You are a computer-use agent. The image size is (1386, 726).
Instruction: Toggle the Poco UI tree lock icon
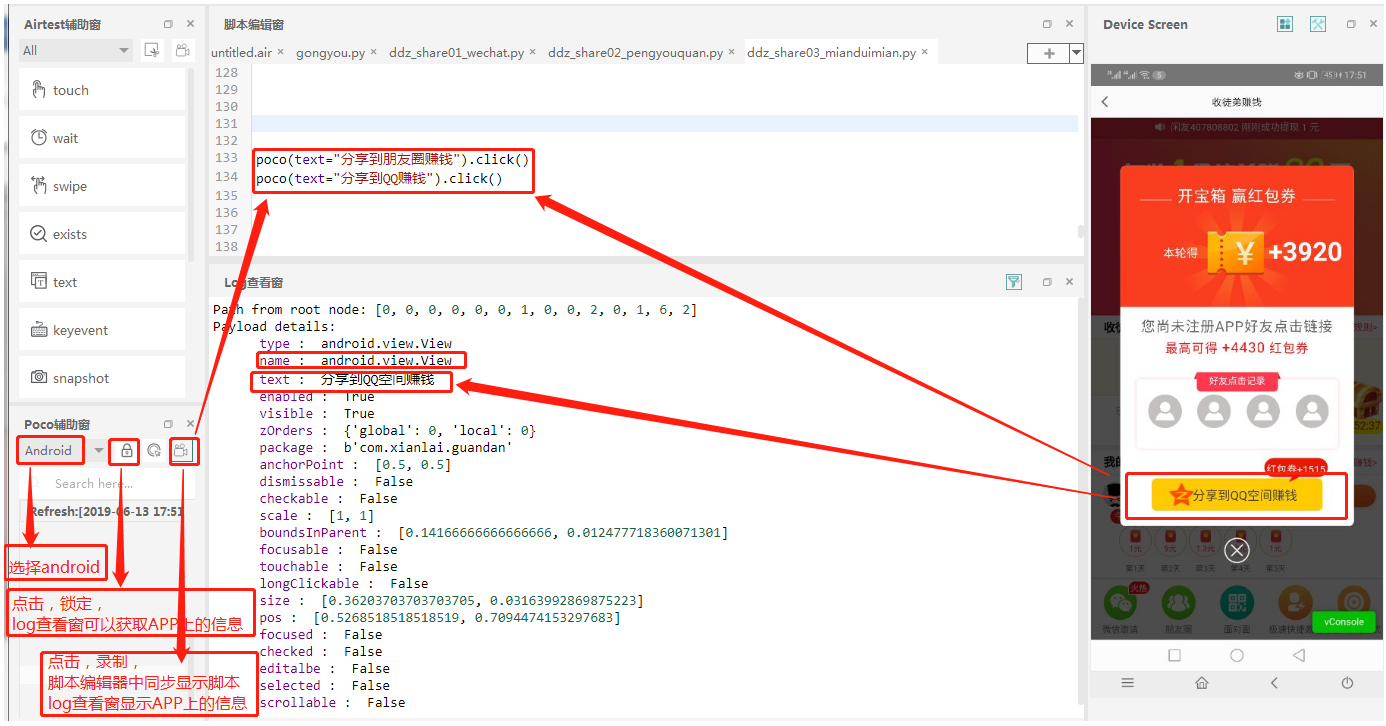(126, 451)
